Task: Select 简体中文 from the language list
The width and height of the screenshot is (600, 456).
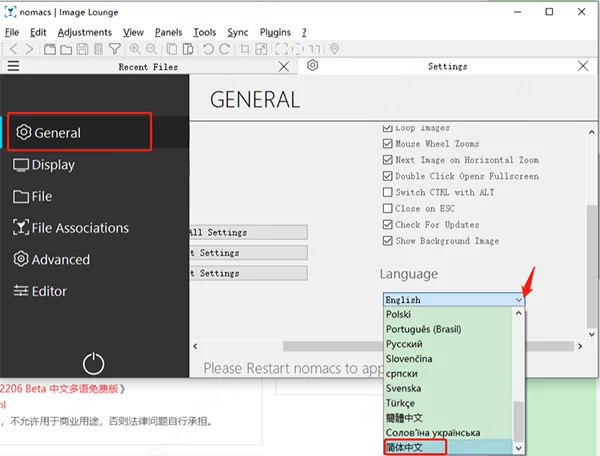Action: (x=404, y=447)
